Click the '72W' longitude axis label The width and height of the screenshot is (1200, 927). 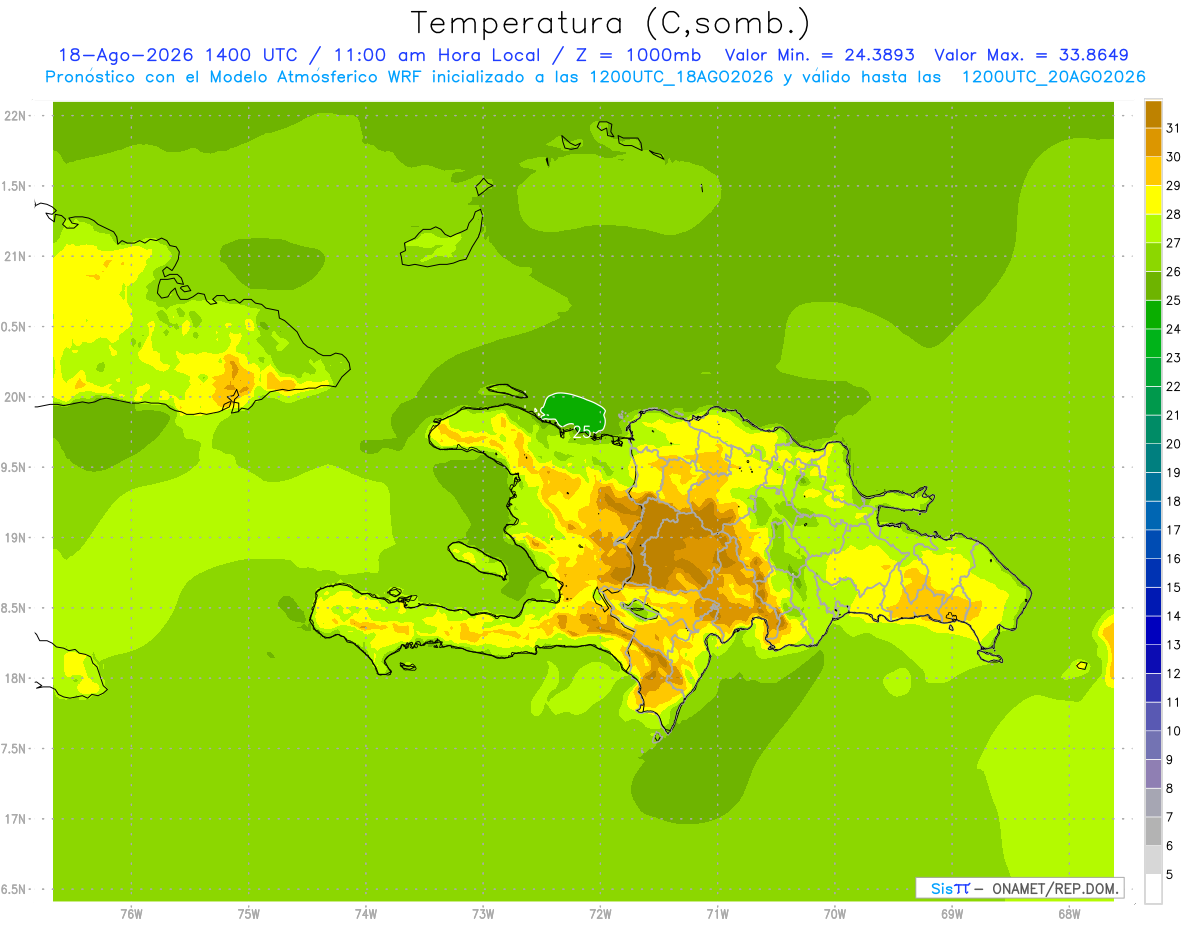pos(600,914)
